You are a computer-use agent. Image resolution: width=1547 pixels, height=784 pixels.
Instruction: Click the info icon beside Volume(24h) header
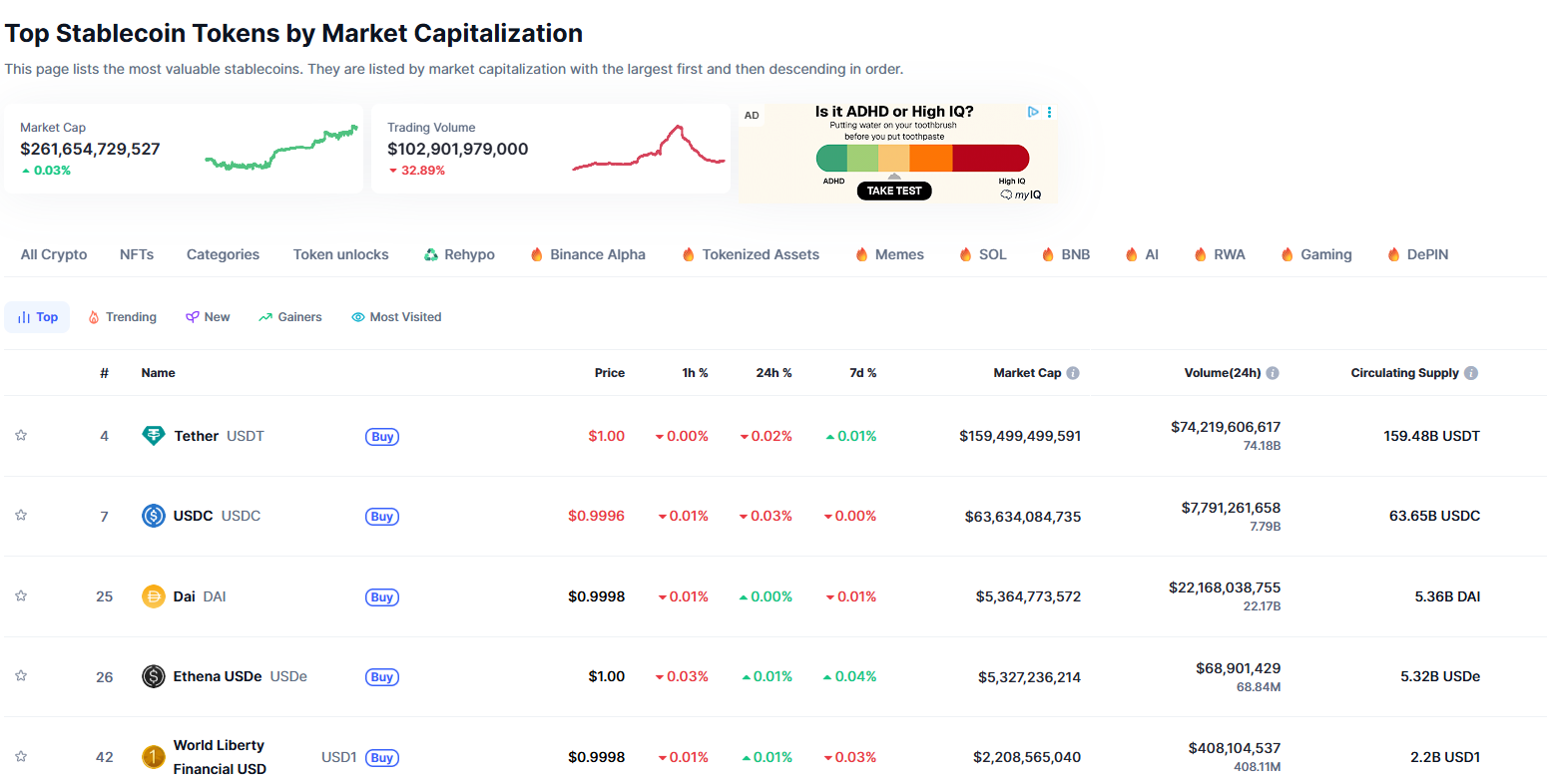1273,373
